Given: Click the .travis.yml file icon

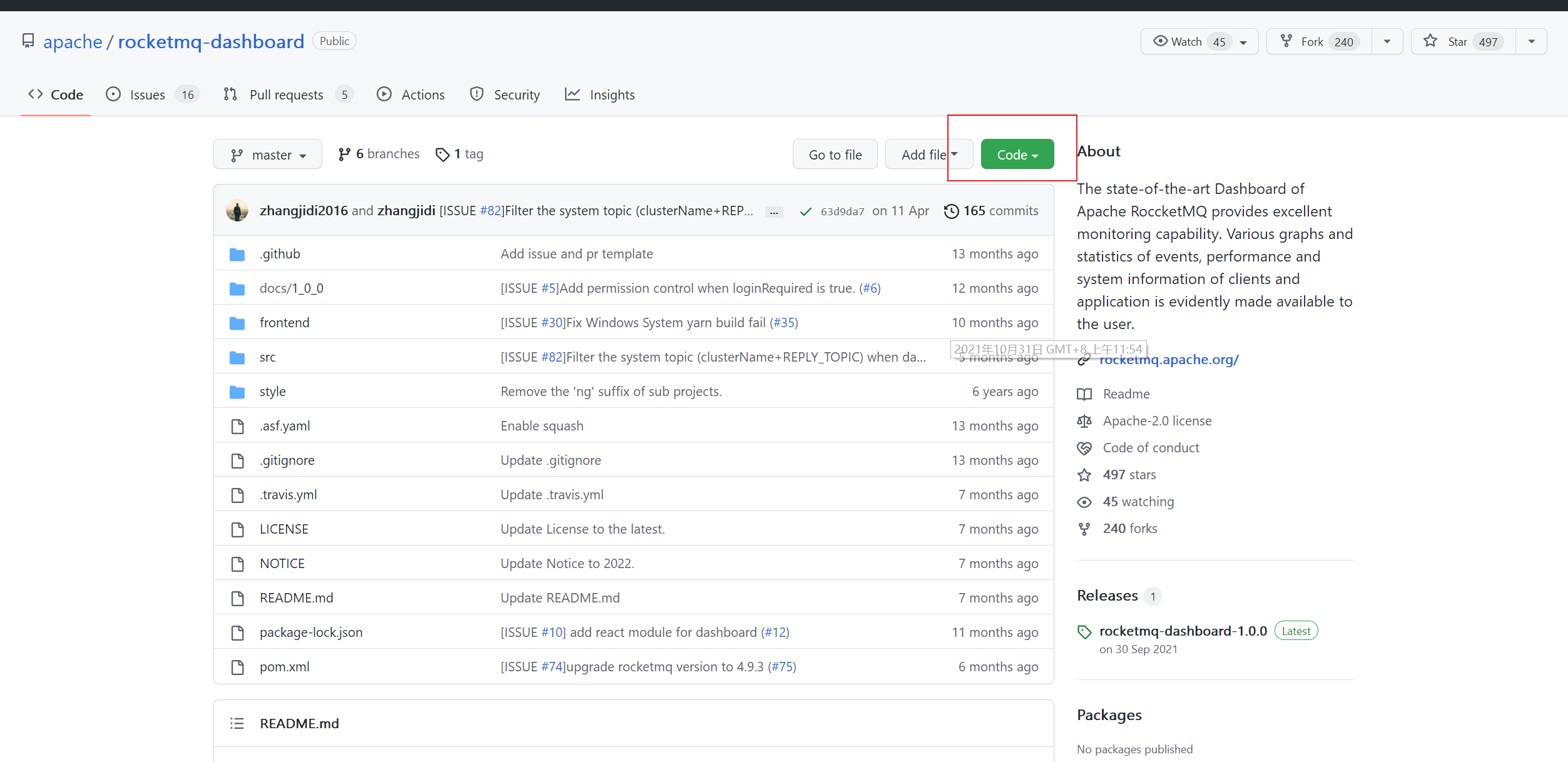Looking at the screenshot, I should click(x=237, y=495).
